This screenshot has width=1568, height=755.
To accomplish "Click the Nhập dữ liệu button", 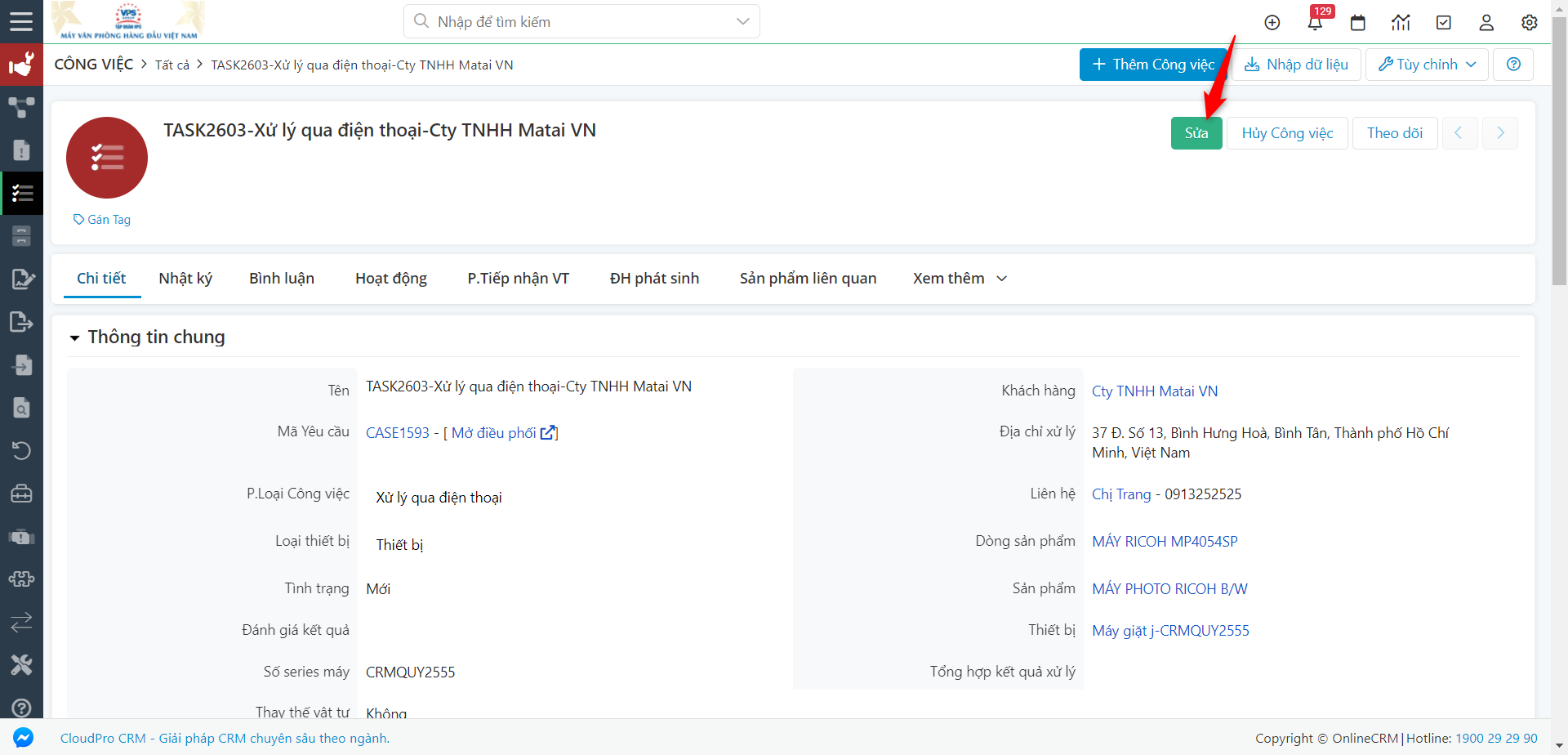I will point(1296,65).
